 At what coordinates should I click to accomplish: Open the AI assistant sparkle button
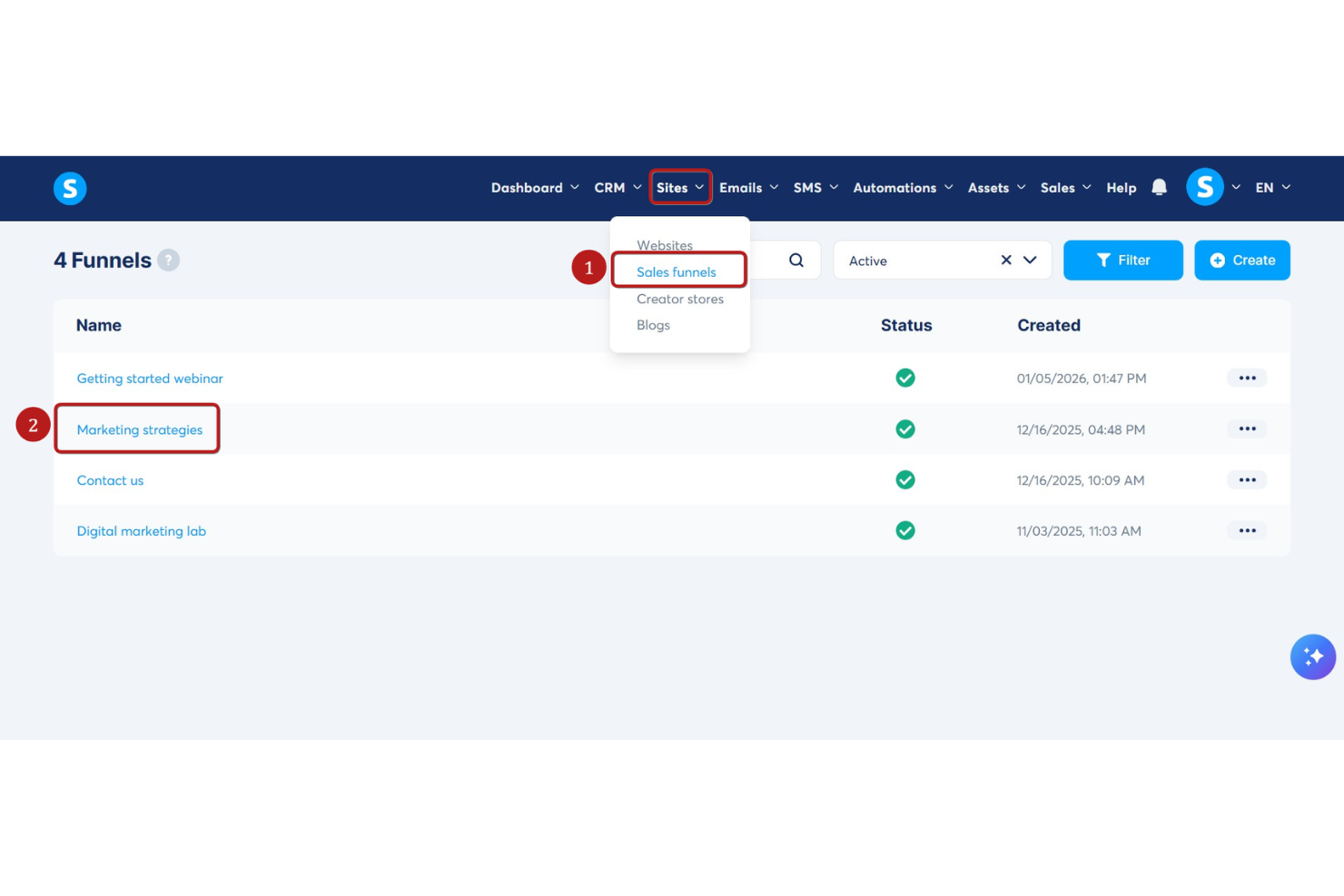tap(1313, 656)
